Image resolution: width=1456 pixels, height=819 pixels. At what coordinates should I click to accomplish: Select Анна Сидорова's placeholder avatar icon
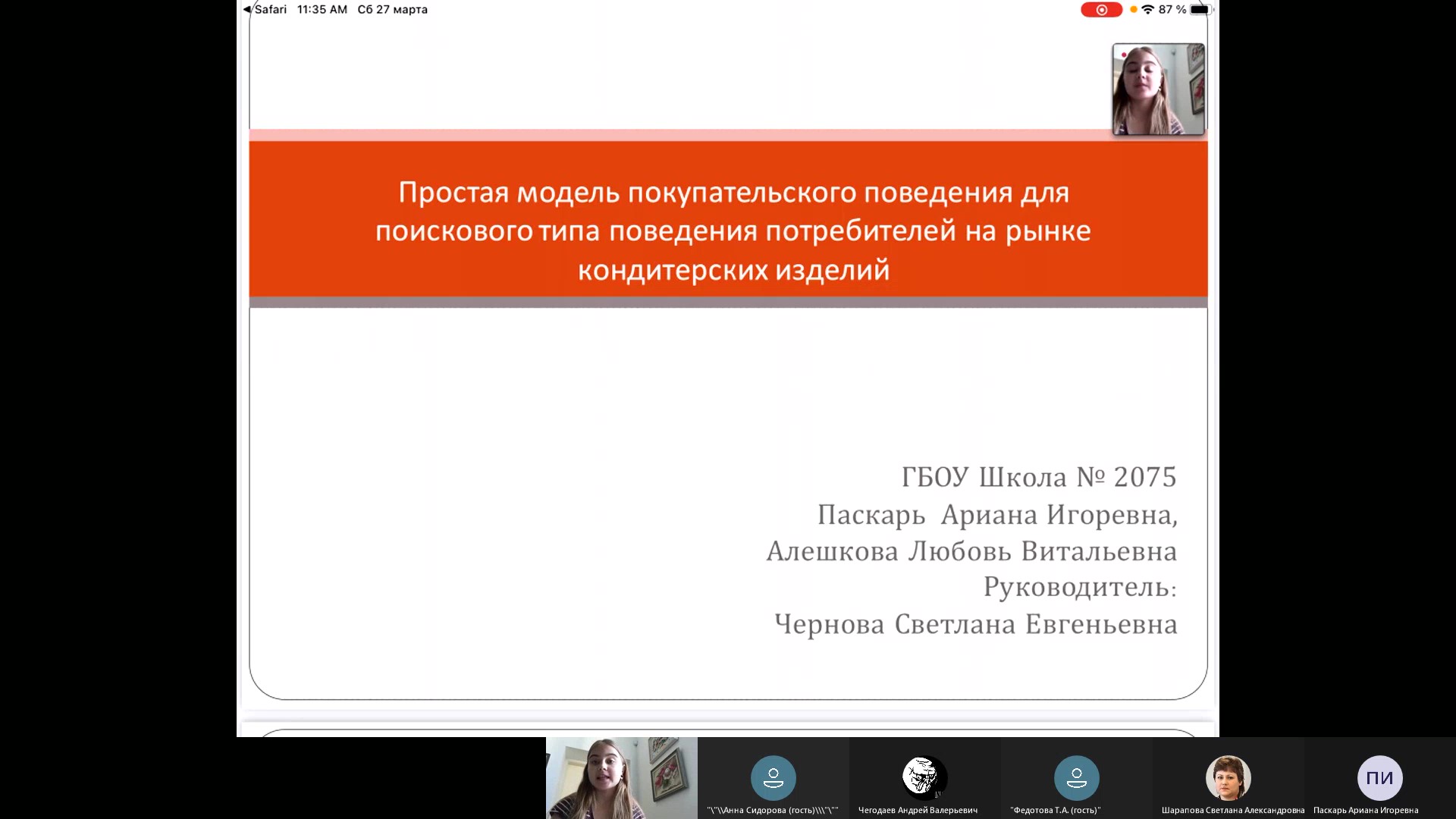pos(773,777)
